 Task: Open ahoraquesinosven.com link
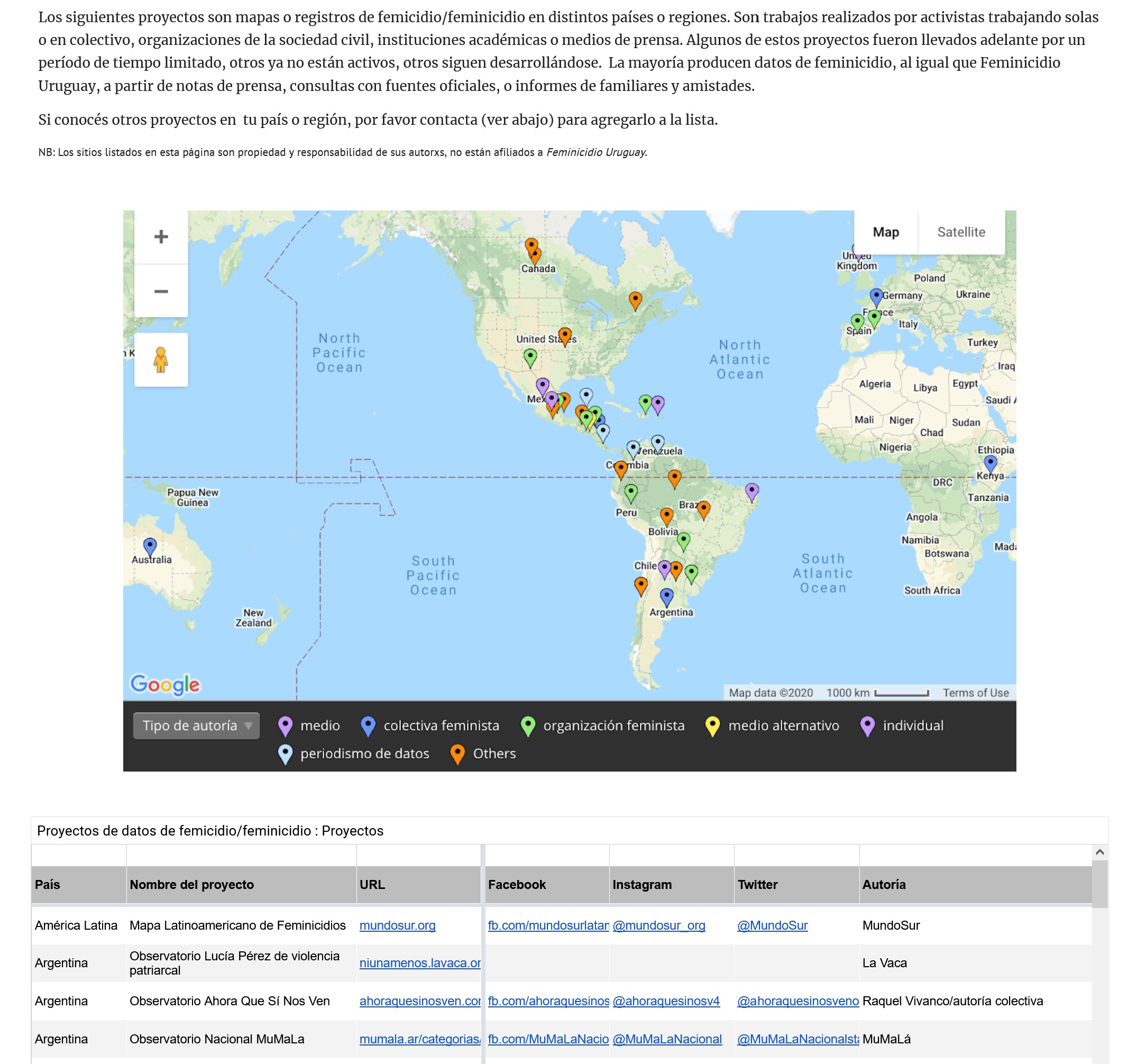pyautogui.click(x=420, y=1001)
